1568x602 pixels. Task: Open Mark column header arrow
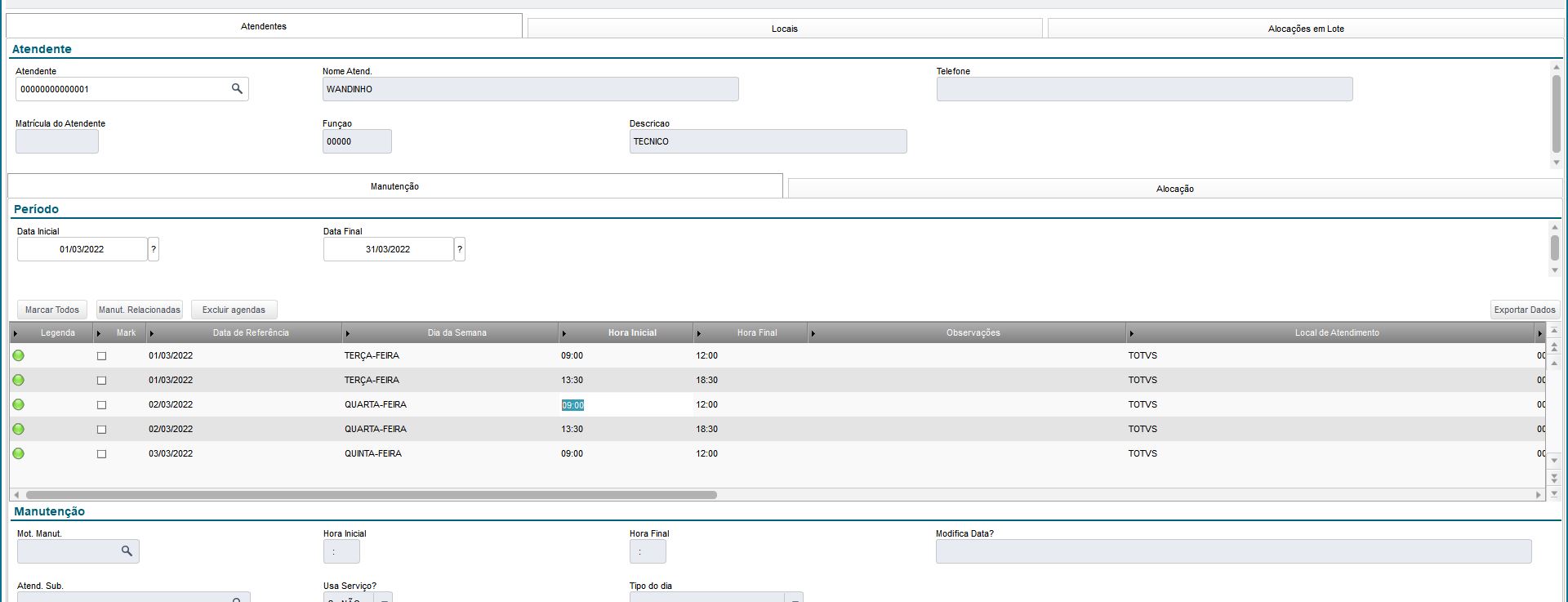(99, 333)
